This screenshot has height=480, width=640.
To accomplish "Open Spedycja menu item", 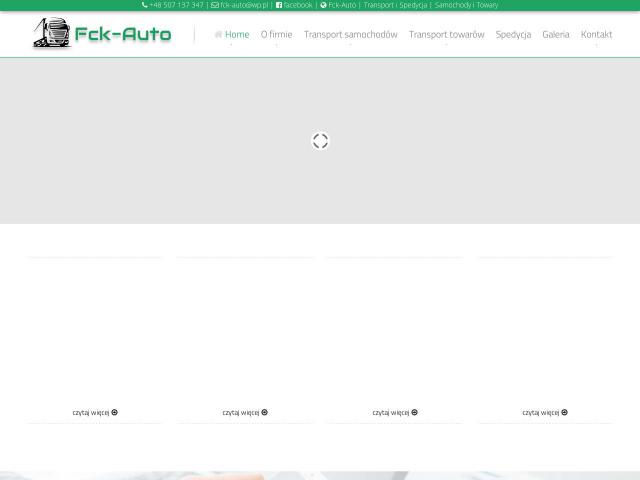I will 513,35.
